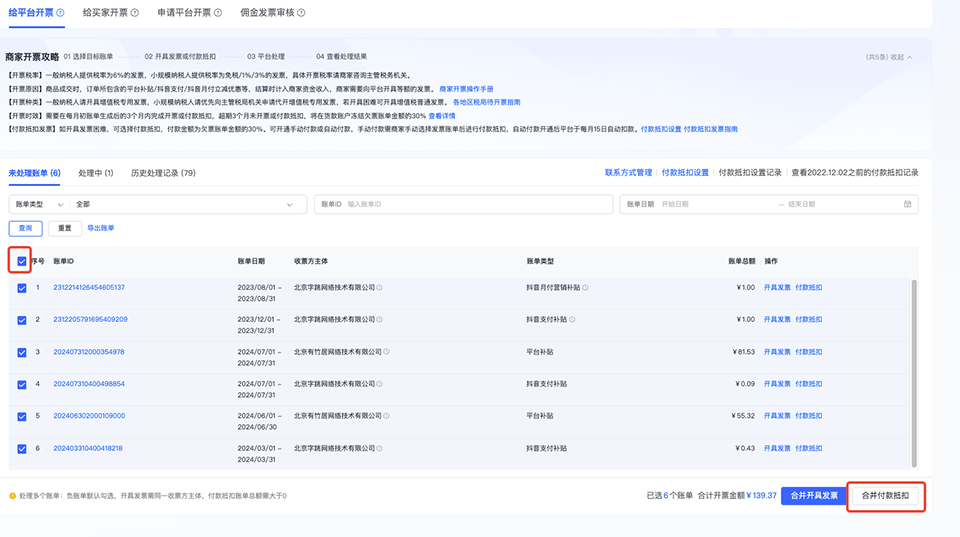Click the 合并付款抵扣 button
The height and width of the screenshot is (537, 960).
[x=885, y=496]
